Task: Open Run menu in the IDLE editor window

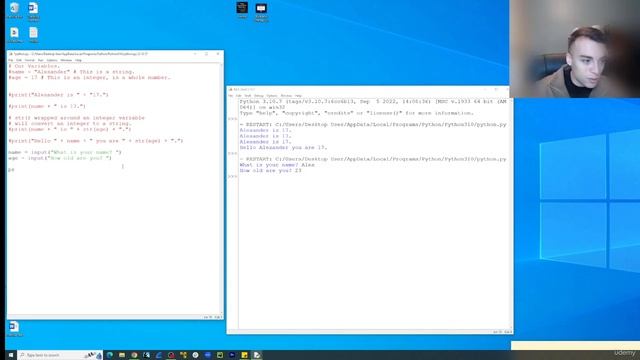Action: pos(40,60)
